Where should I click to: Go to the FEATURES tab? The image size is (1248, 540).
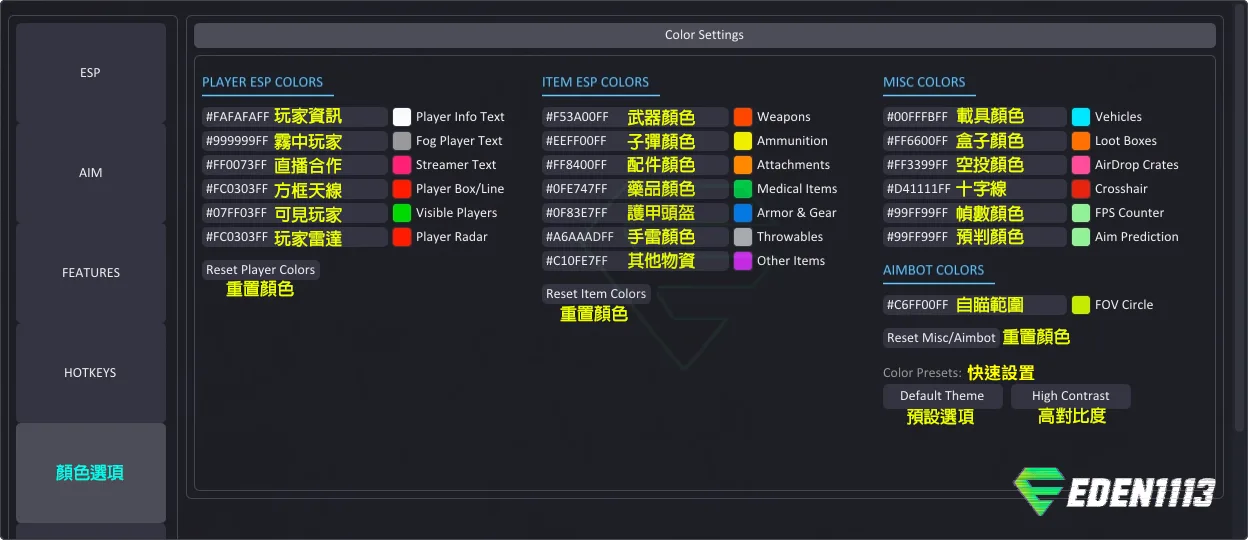pyautogui.click(x=91, y=273)
